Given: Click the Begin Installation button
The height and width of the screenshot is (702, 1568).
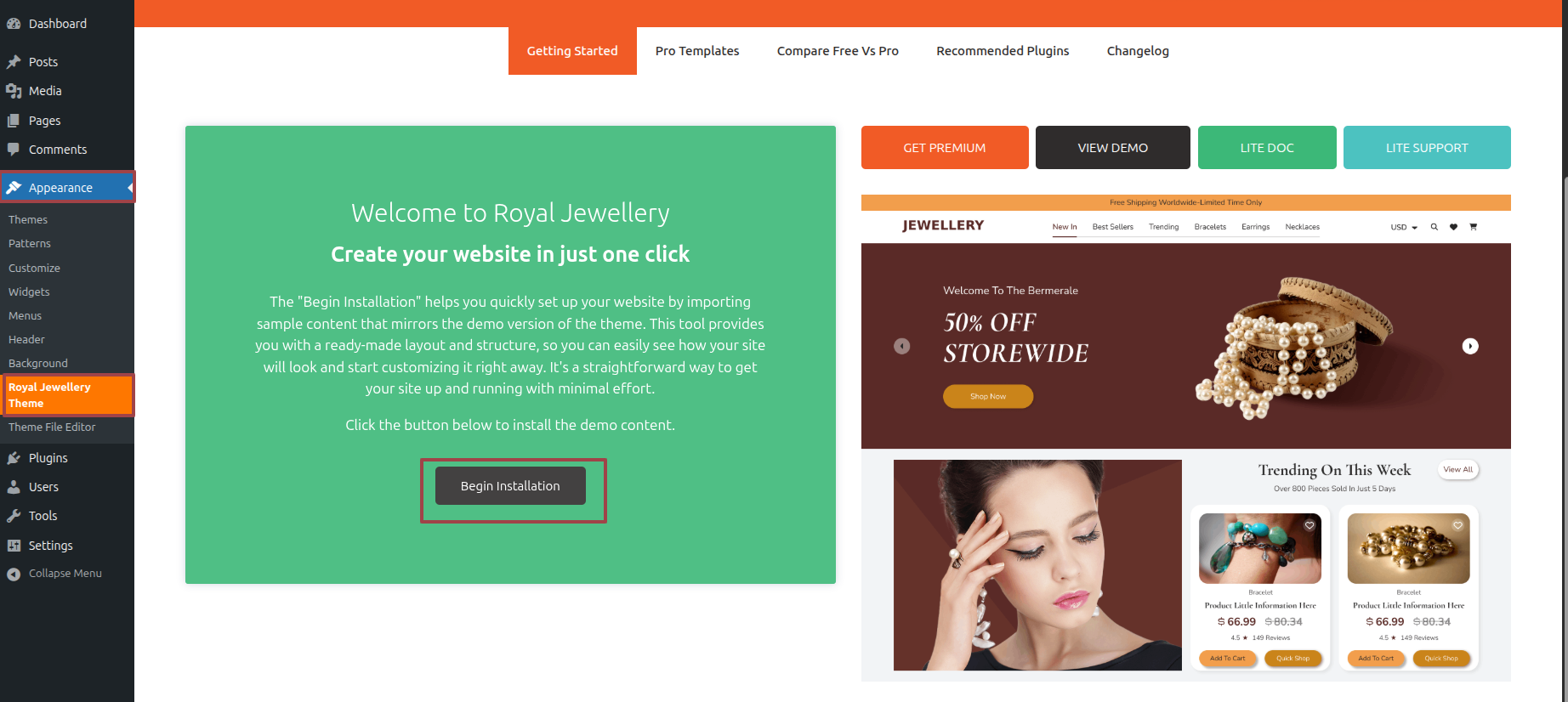Looking at the screenshot, I should click(x=510, y=486).
